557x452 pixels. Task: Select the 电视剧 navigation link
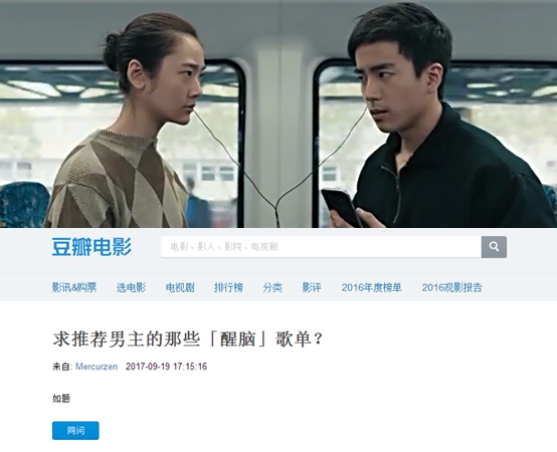[180, 287]
